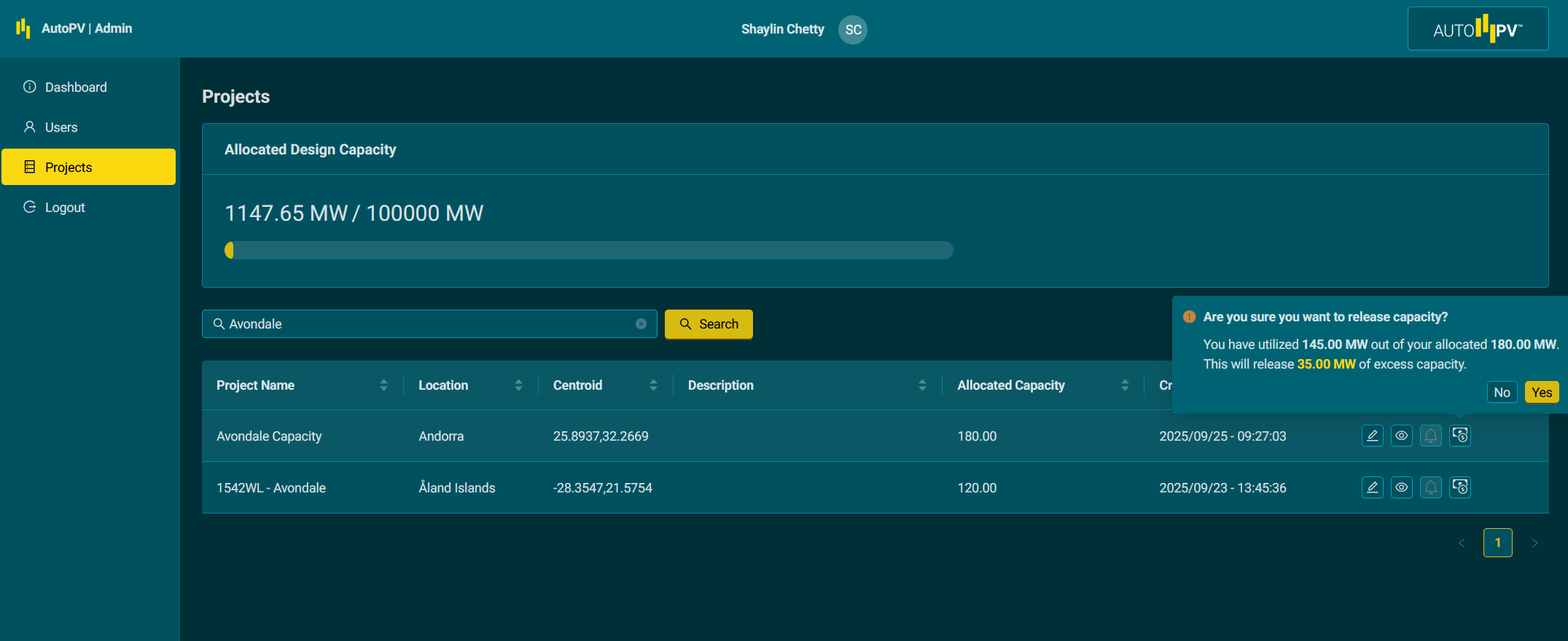The image size is (1568, 641).
Task: Confirm release capacity with Yes
Action: click(x=1541, y=393)
